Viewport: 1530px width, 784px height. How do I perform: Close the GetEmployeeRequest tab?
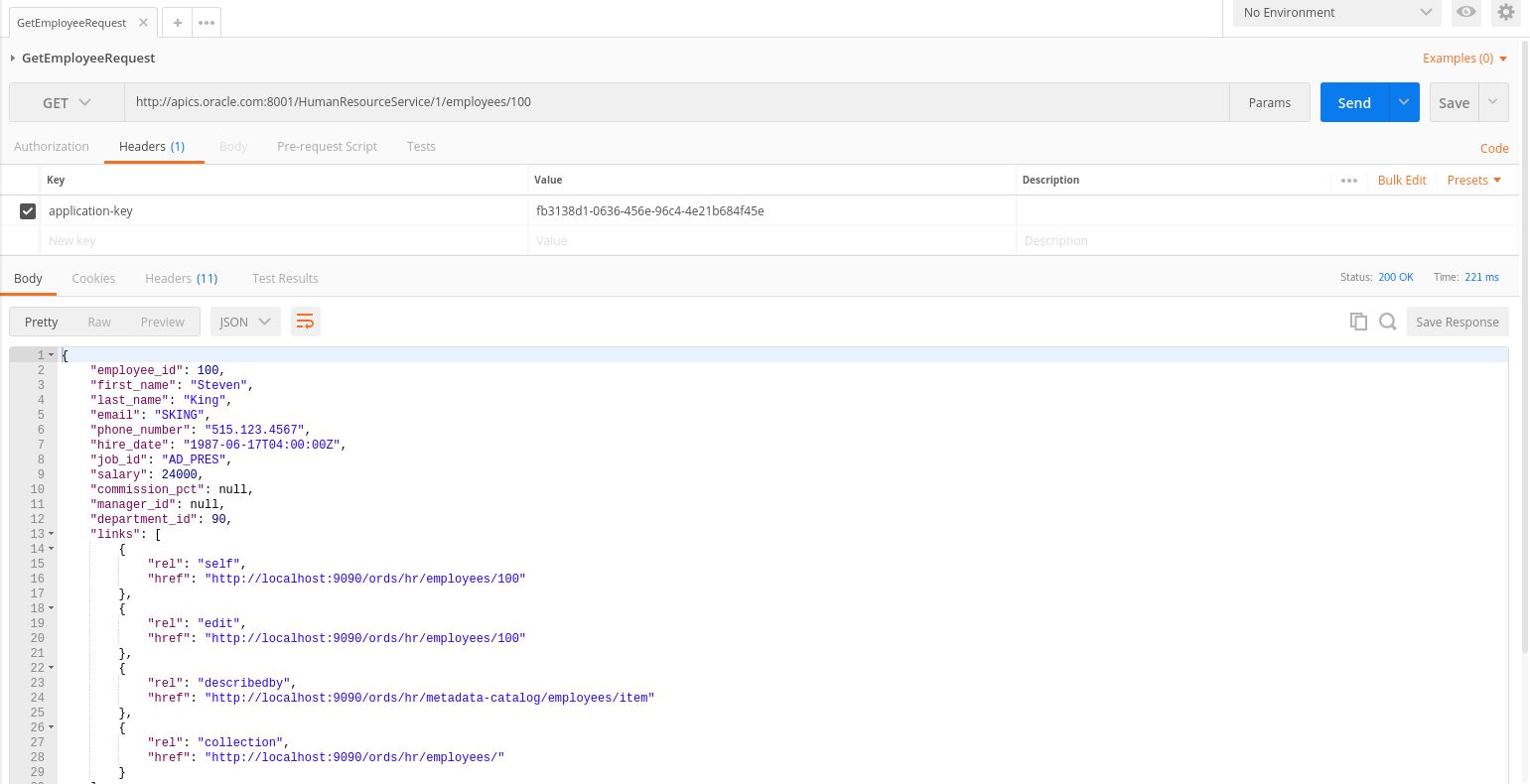click(144, 22)
